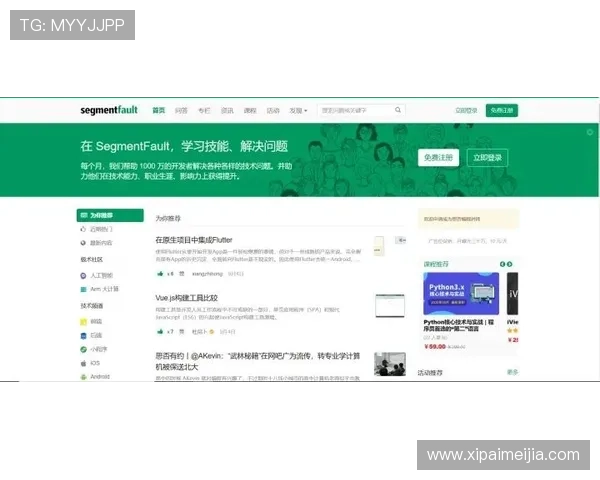Viewport: 600px width, 480px height.
Task: Click the 思否有约 article photo thumbnail
Action: (390, 364)
